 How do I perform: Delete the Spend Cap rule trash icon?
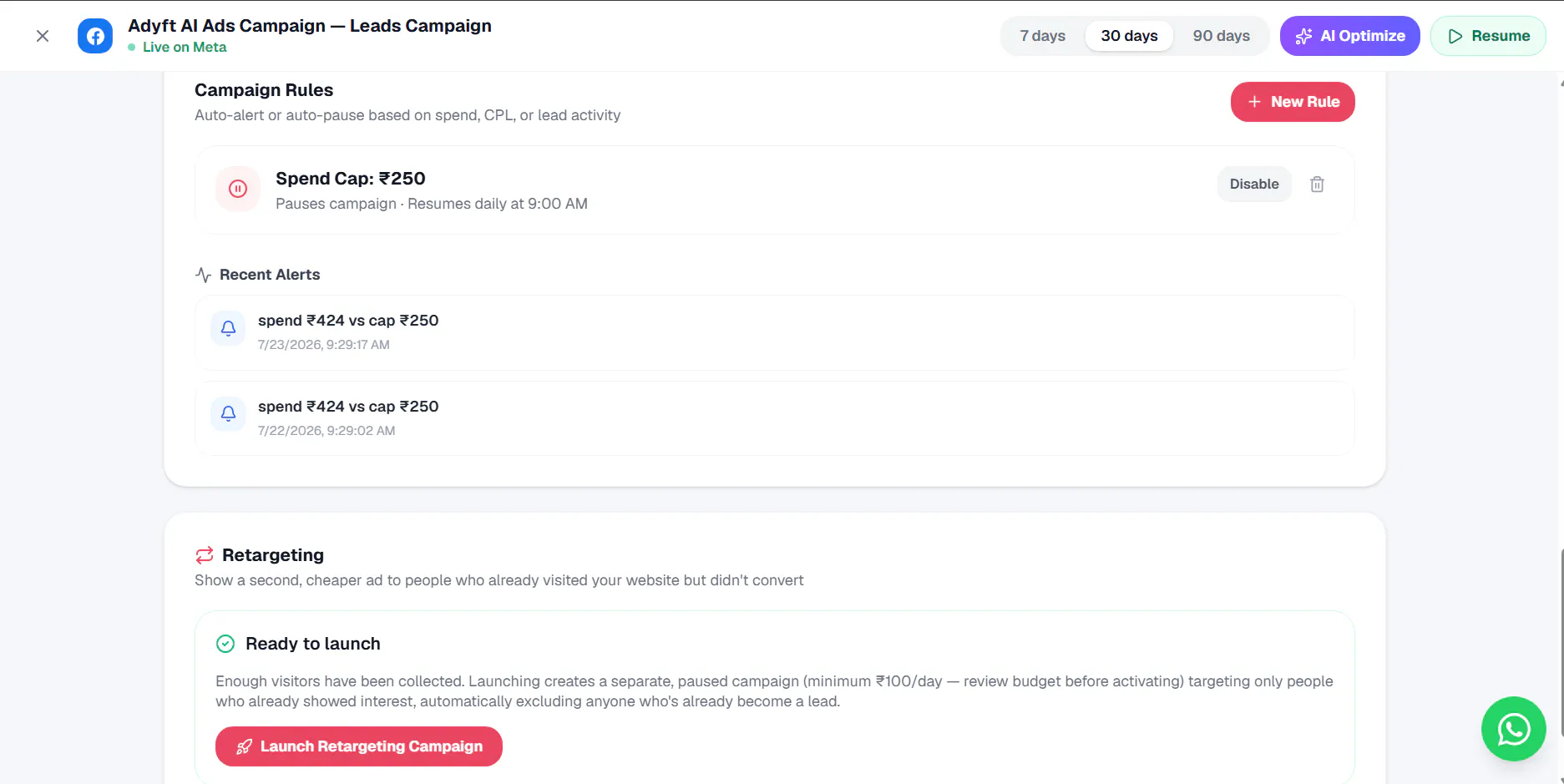point(1317,185)
